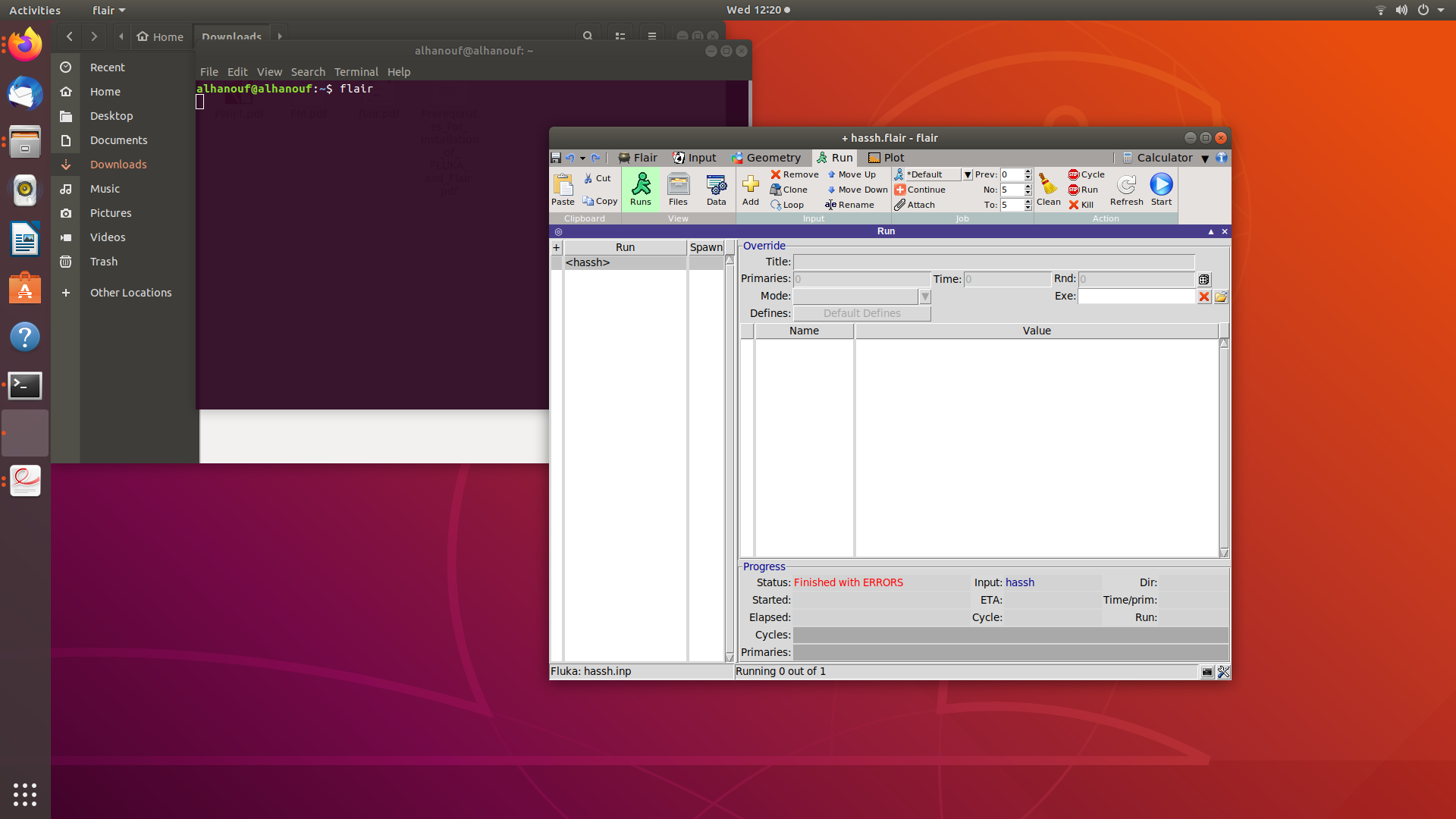
Task: Remove the selected run
Action: point(795,174)
